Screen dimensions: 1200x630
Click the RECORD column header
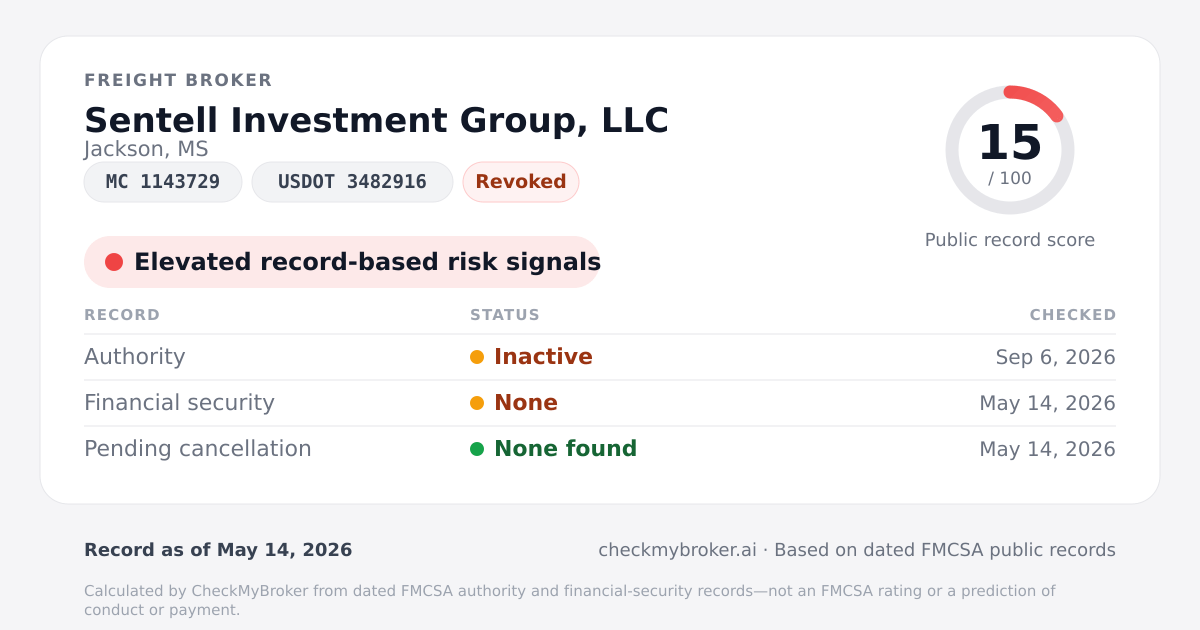[122, 315]
